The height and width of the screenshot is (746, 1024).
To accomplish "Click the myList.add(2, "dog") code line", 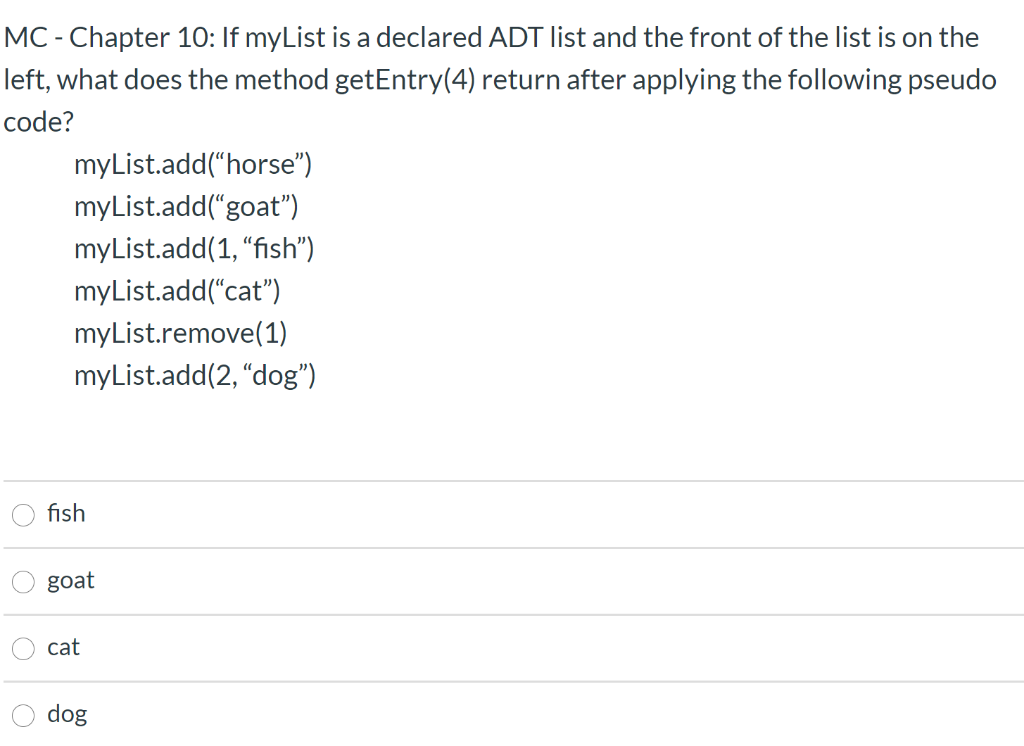I will click(196, 375).
